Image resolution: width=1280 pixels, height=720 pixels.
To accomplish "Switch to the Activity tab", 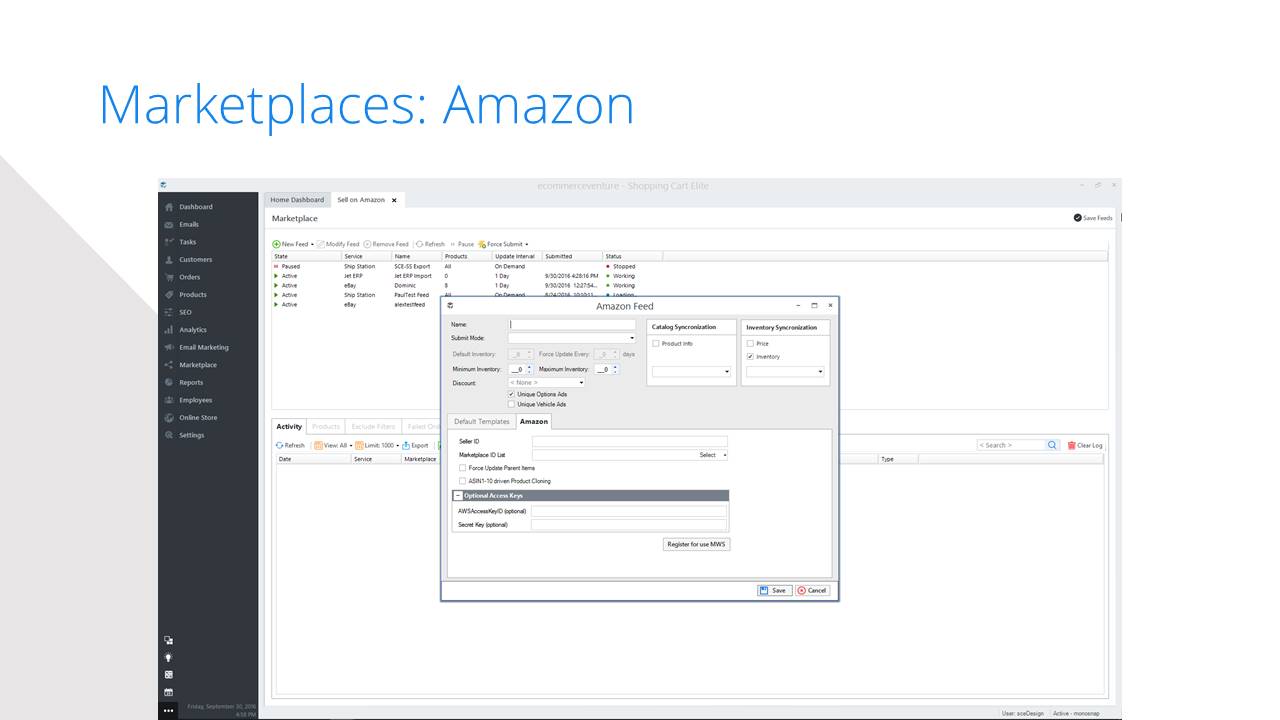I will (289, 427).
